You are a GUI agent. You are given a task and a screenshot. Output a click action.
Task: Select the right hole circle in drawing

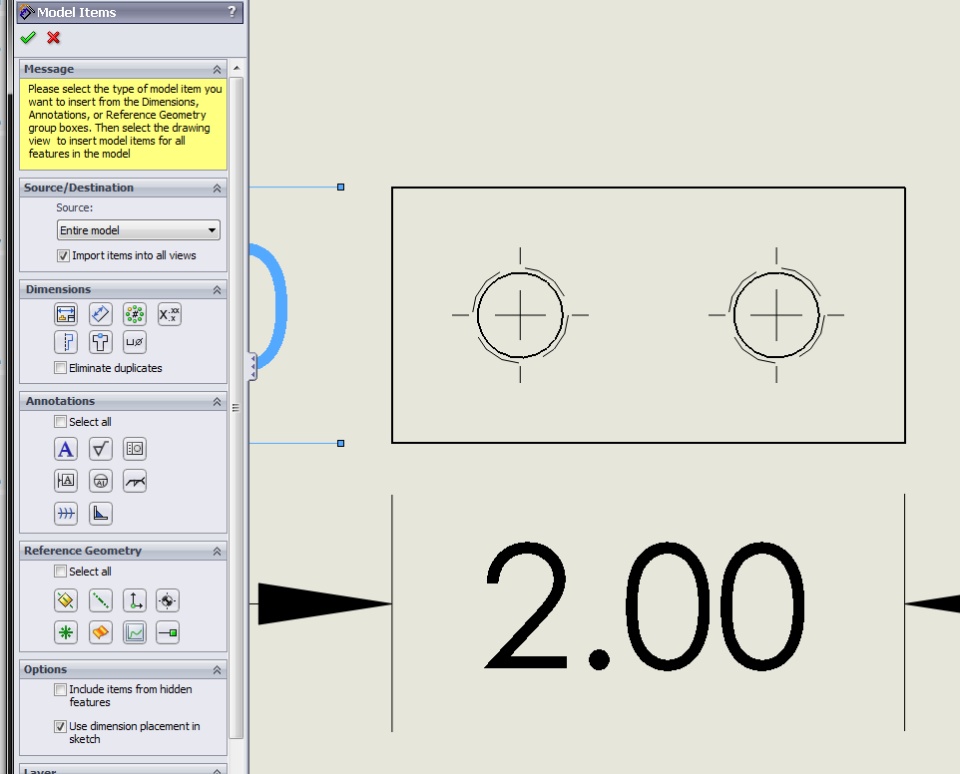pyautogui.click(x=776, y=315)
